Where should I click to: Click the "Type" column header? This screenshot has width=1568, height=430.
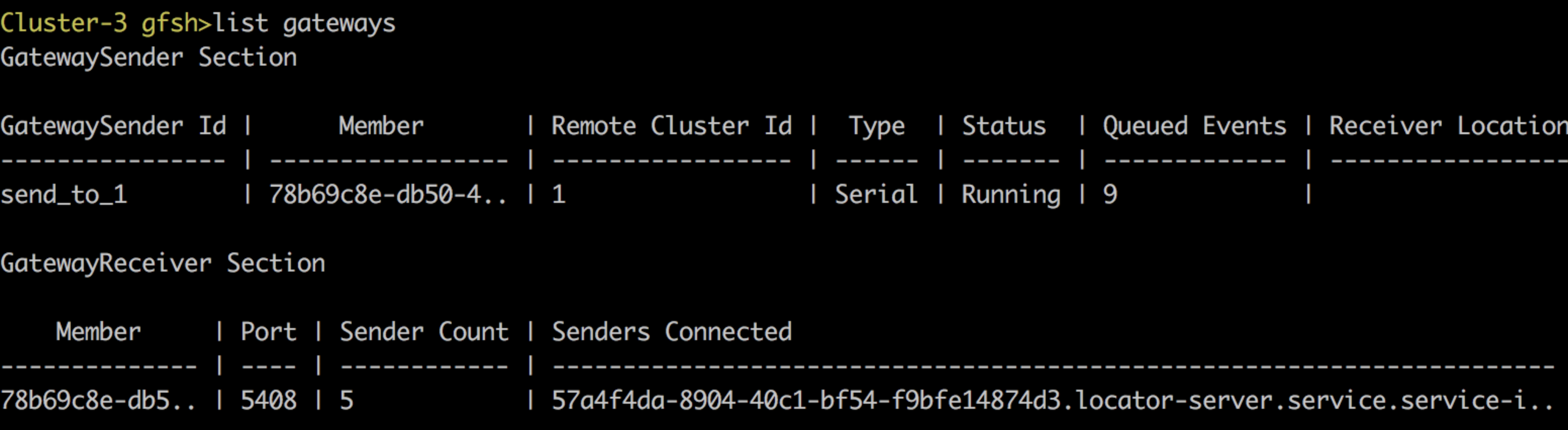pyautogui.click(x=876, y=126)
